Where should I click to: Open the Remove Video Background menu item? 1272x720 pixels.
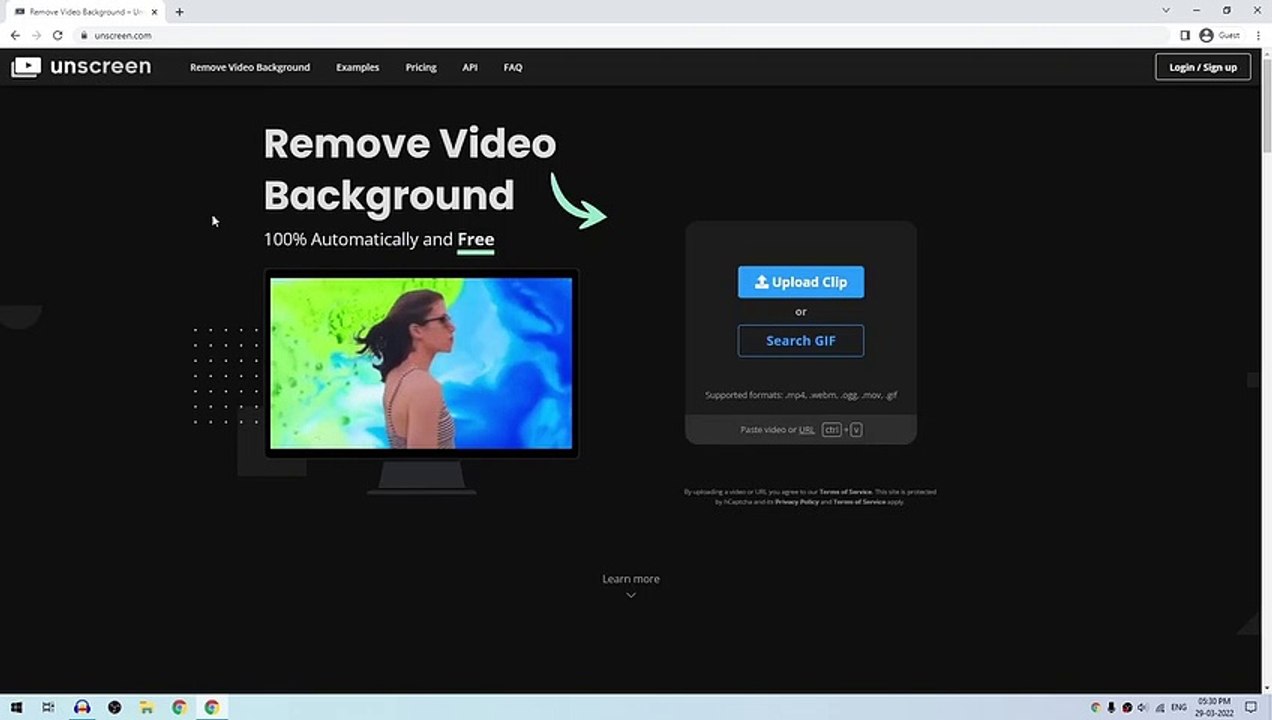click(x=250, y=67)
